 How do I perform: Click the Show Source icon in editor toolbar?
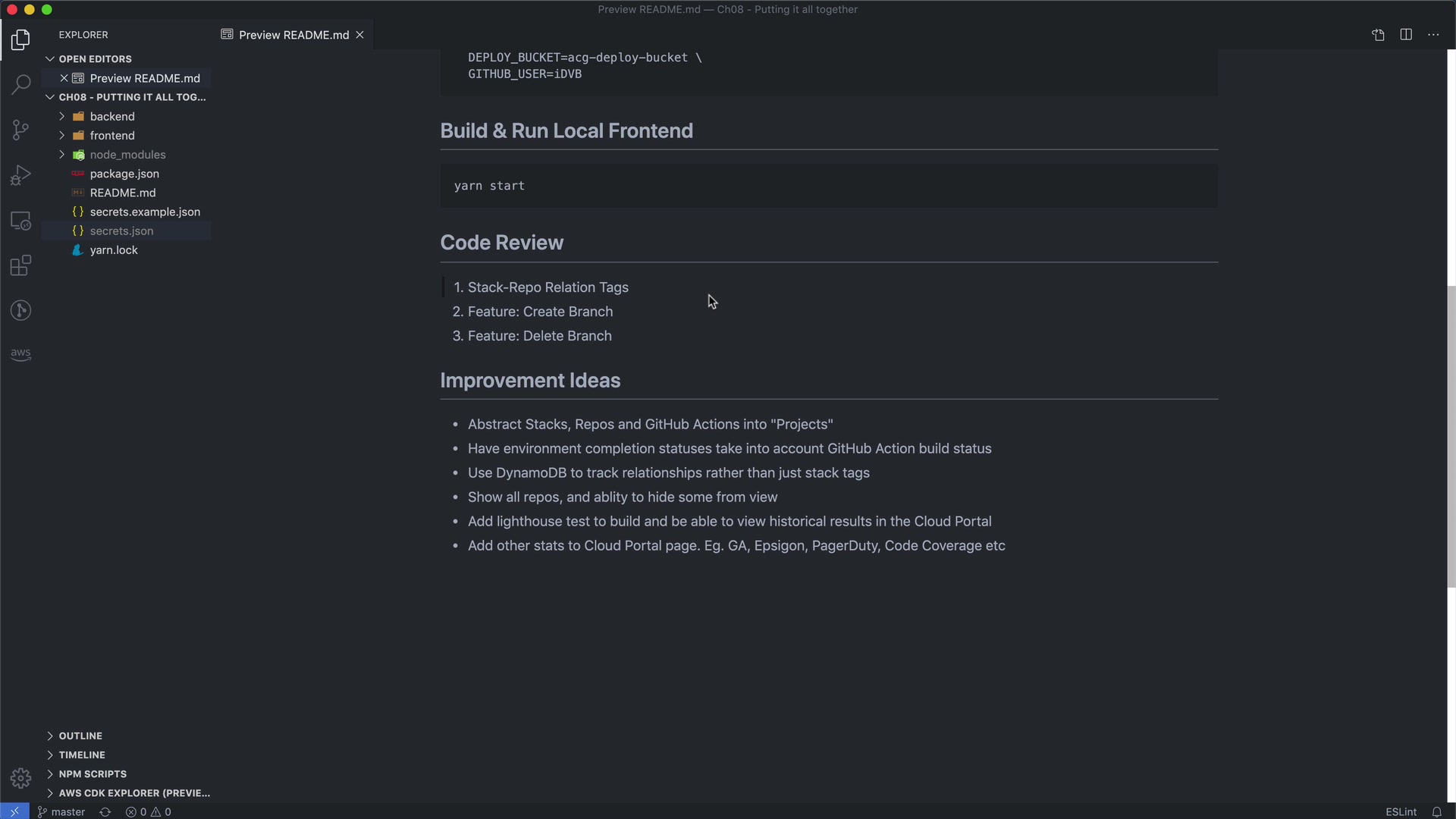1378,35
